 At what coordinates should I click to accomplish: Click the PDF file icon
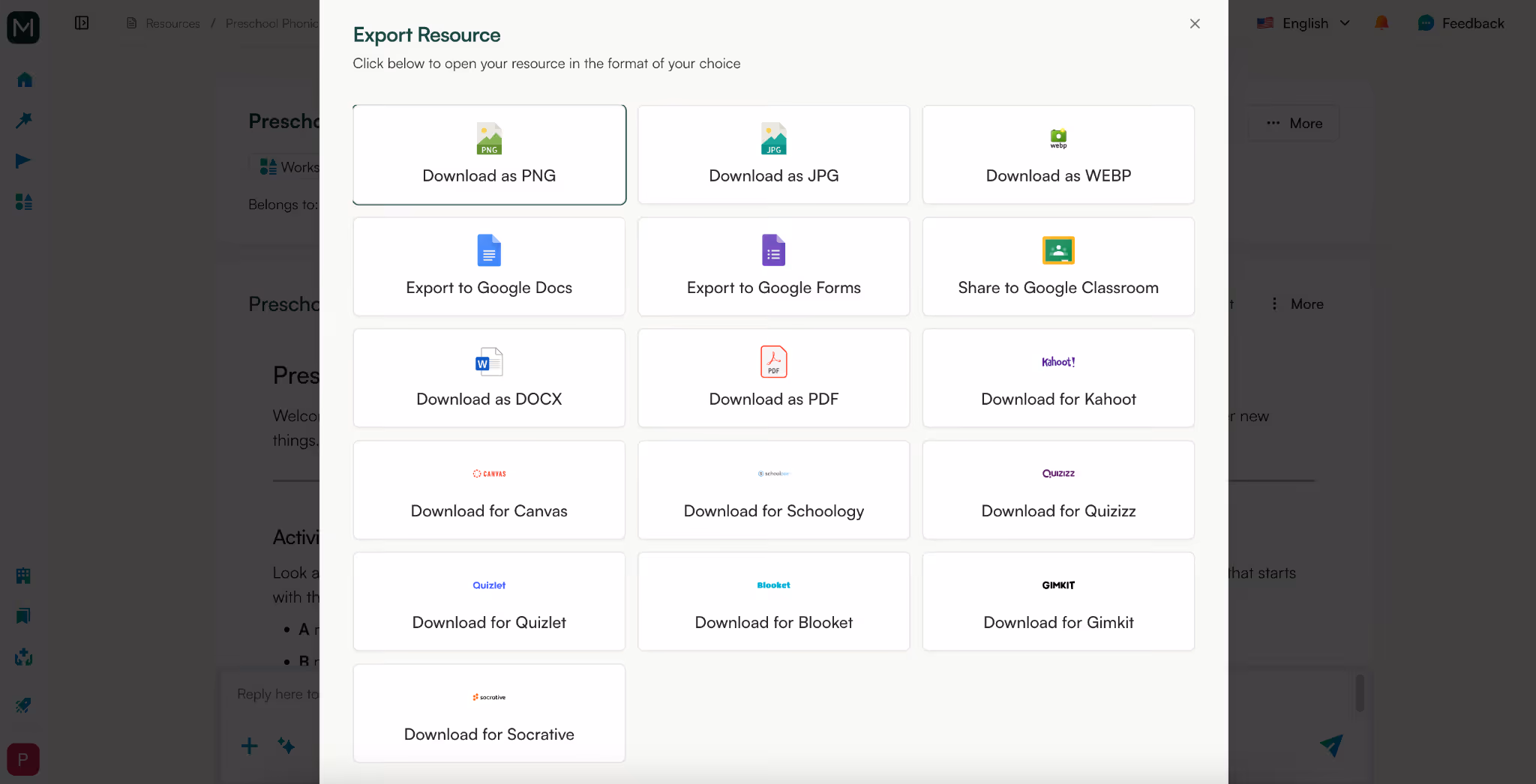(773, 362)
